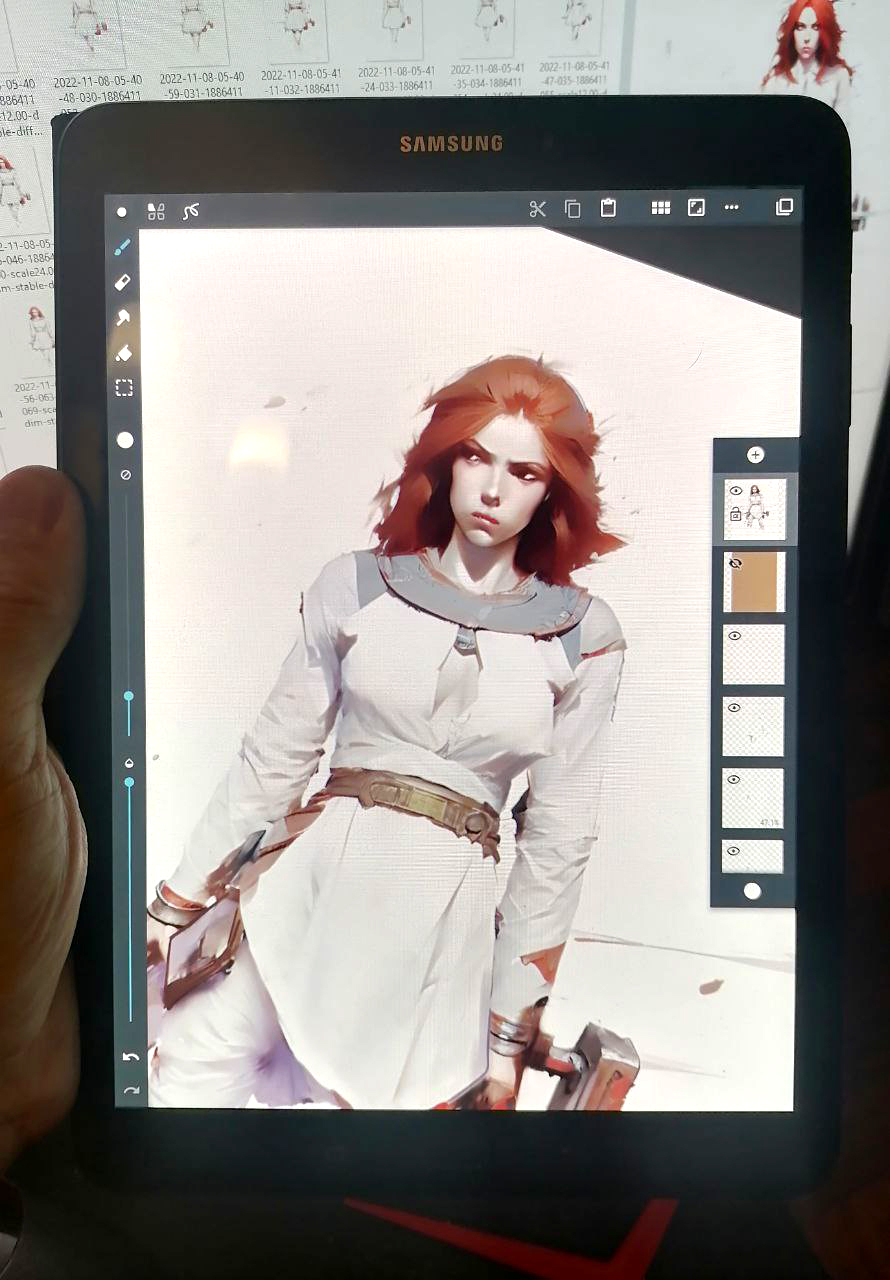Toggle the Layers panel icon
The height and width of the screenshot is (1280, 890).
click(785, 206)
